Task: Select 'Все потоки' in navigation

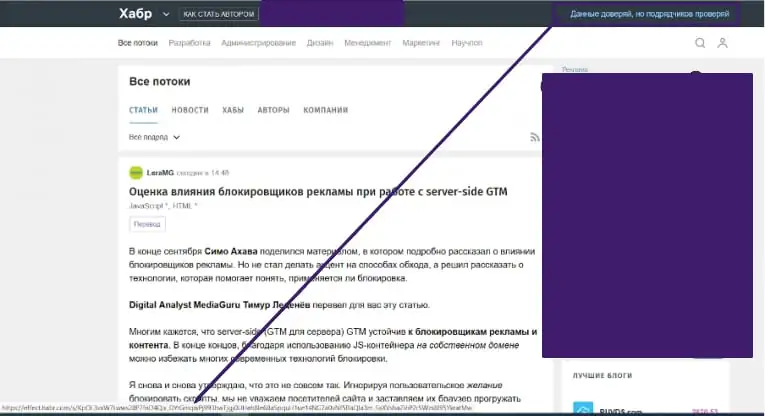Action: pos(138,43)
